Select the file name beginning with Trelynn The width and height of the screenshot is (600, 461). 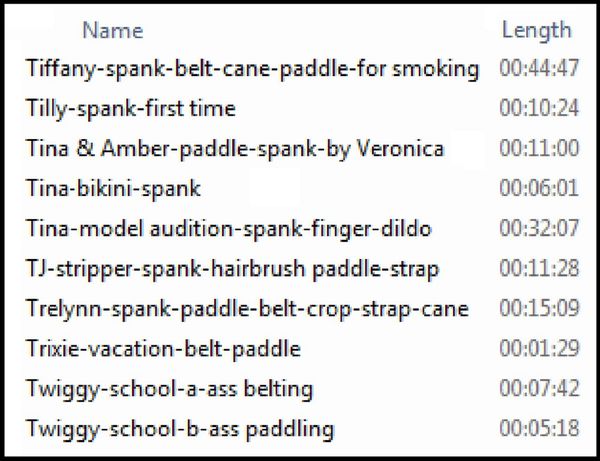[x=247, y=309]
